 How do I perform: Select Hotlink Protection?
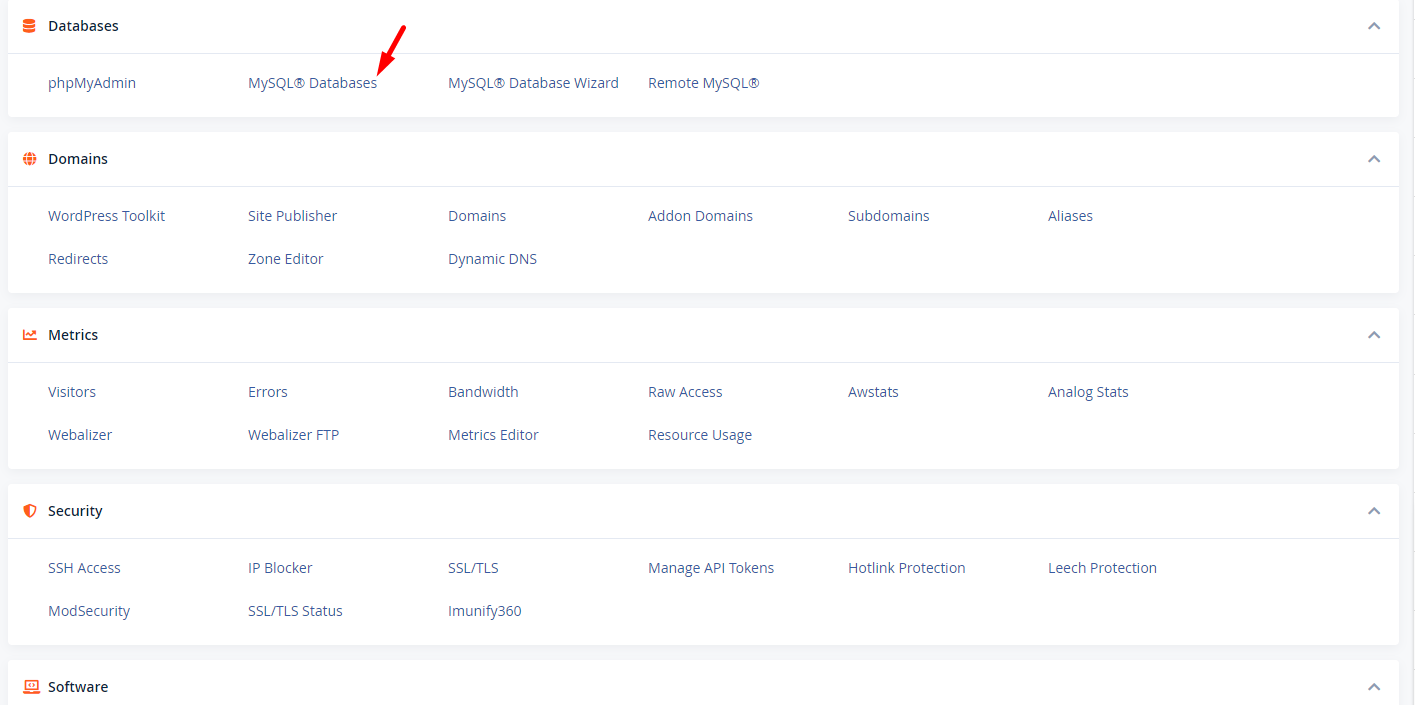tap(906, 568)
